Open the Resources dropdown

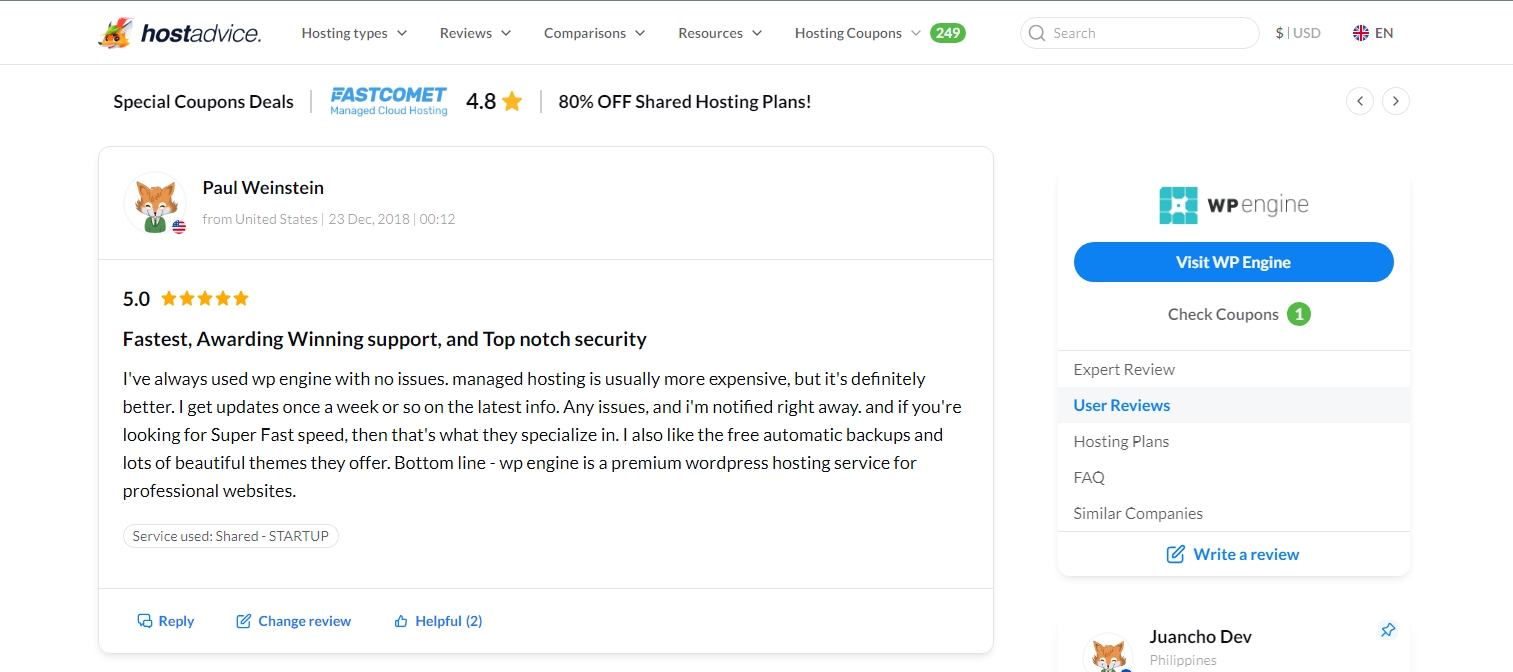[x=720, y=33]
